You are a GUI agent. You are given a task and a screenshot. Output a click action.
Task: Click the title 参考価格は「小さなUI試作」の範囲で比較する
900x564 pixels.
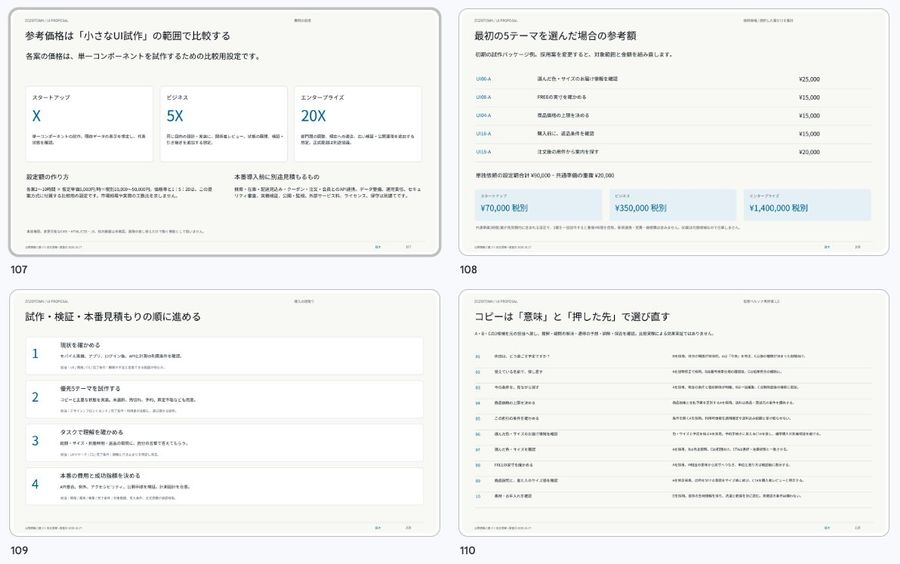click(x=127, y=36)
